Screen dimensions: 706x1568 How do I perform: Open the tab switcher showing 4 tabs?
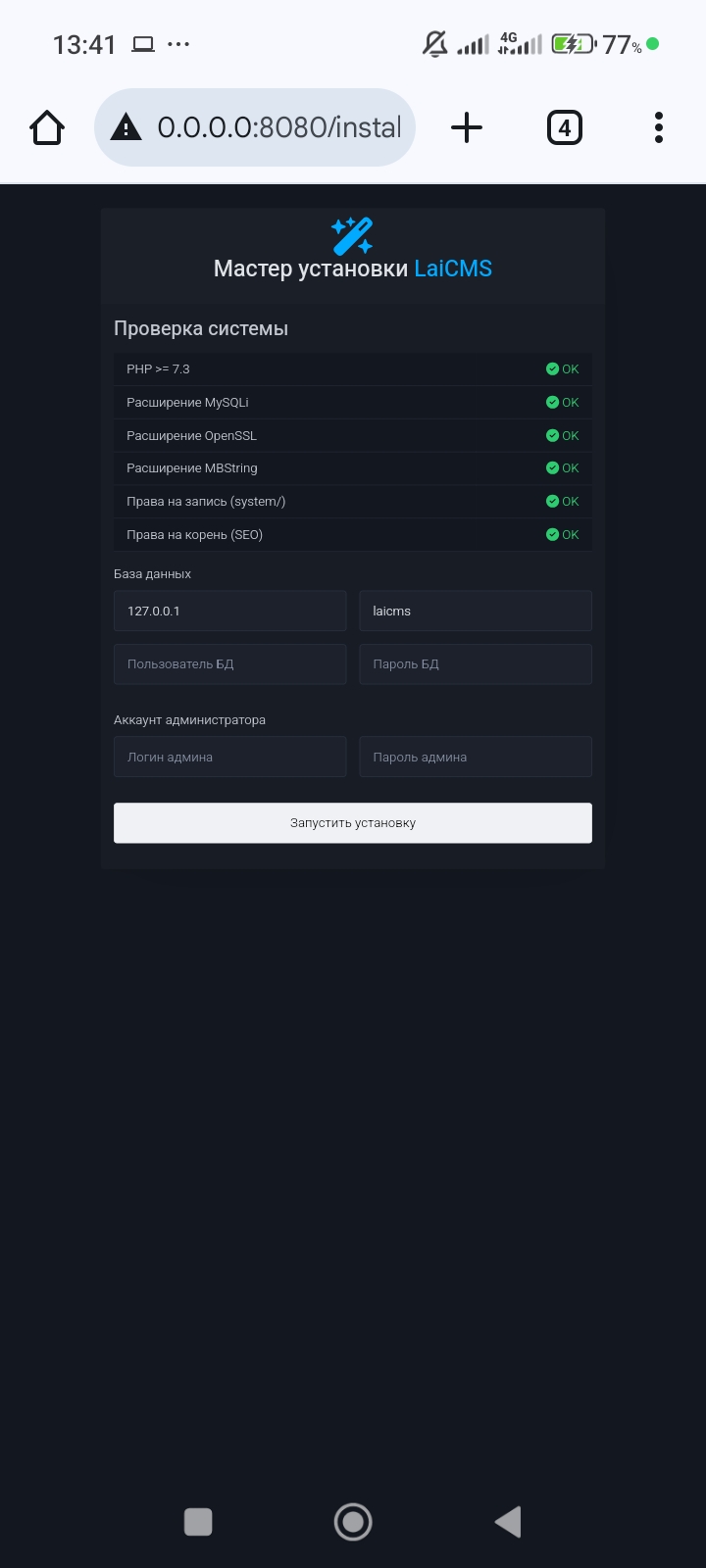pos(564,127)
